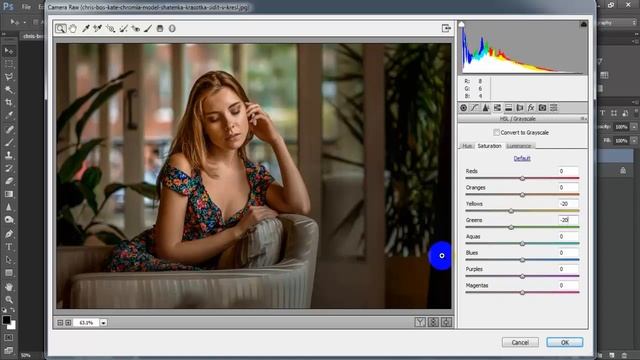640x360 pixels.
Task: Click zoom in button below preview
Action: click(x=68, y=322)
